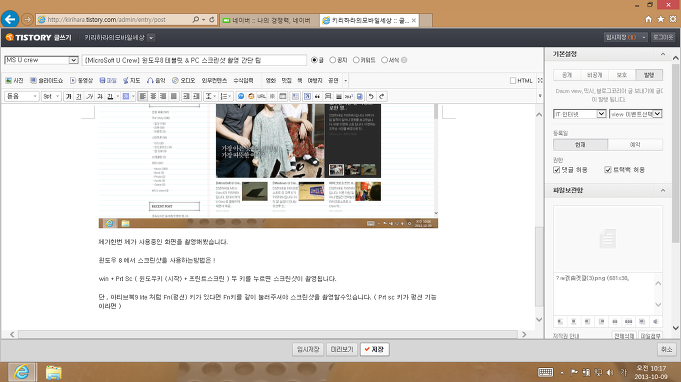
Task: Insert a video using 동영상
Action: coord(82,81)
